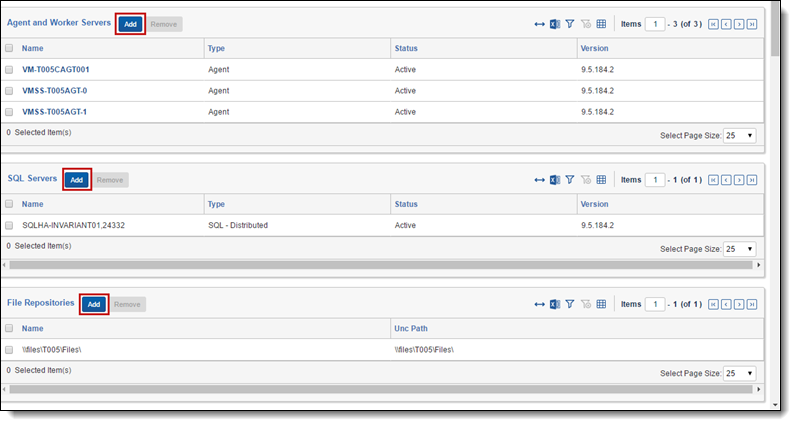Show filters in Agent and Worker Servers grid
Image resolution: width=796 pixels, height=426 pixels.
(x=569, y=24)
